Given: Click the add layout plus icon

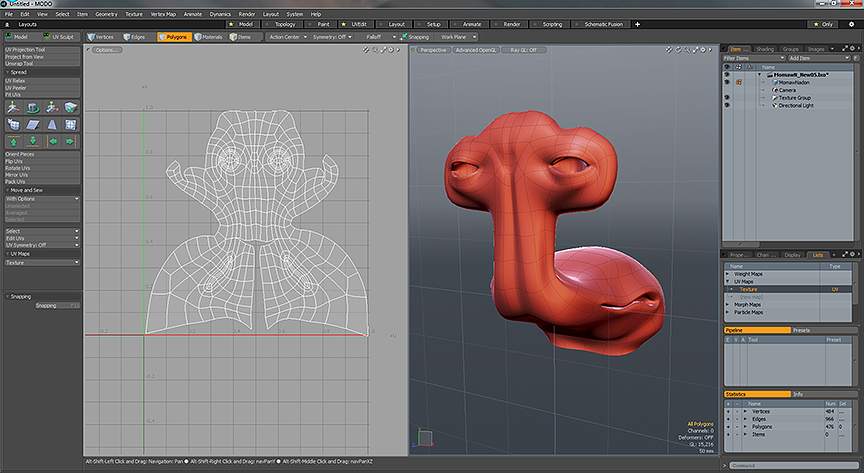Looking at the screenshot, I should click(638, 24).
